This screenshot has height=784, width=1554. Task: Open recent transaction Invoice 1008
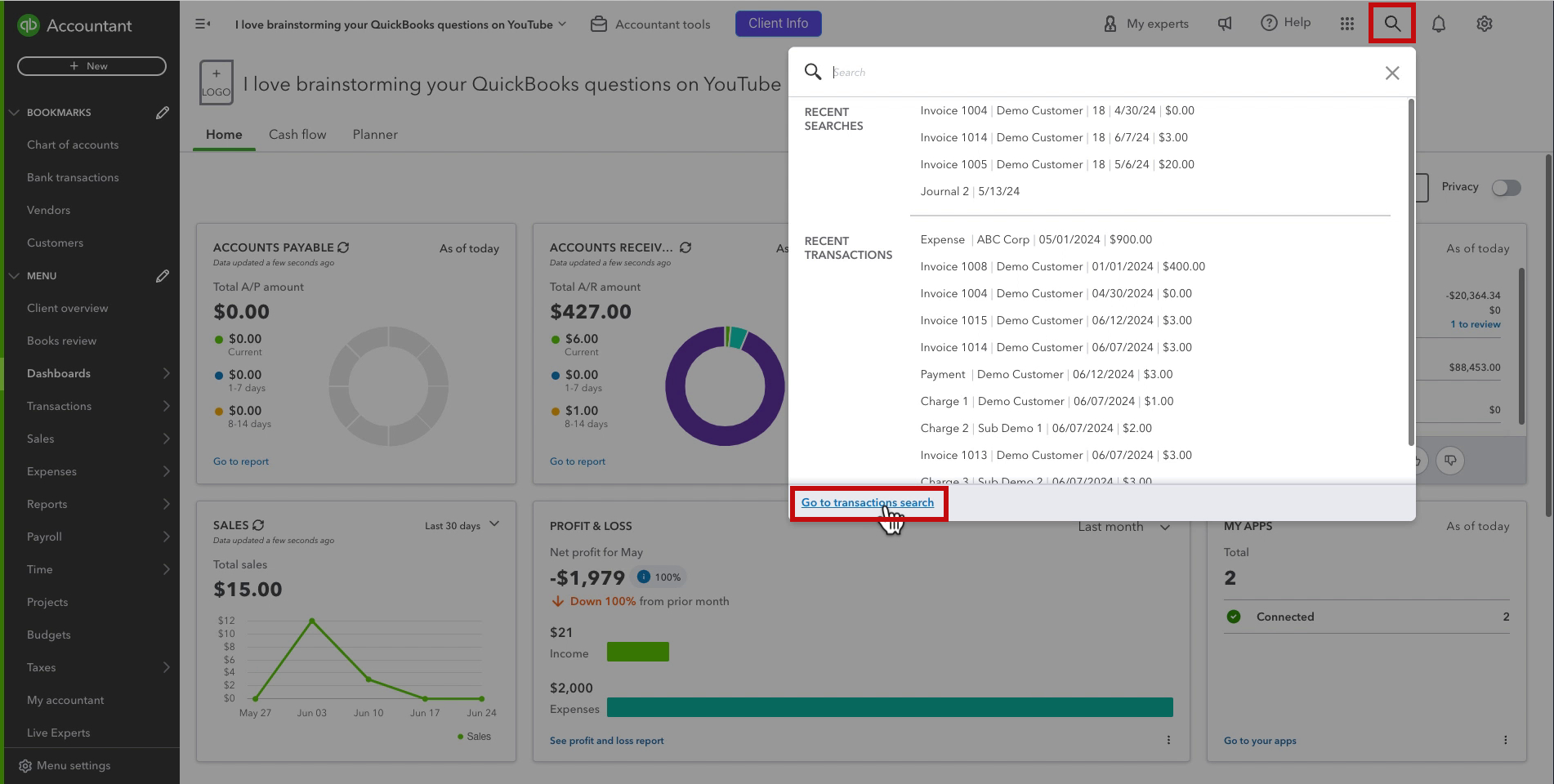coord(1062,266)
